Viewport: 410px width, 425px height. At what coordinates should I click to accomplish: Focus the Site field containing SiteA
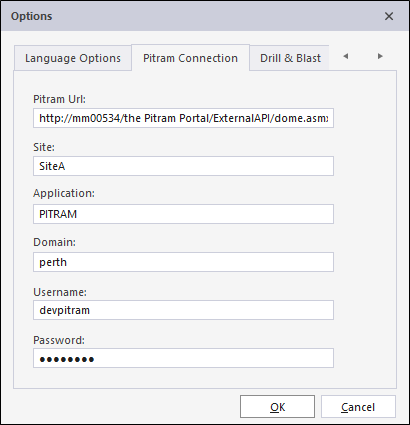tap(183, 166)
